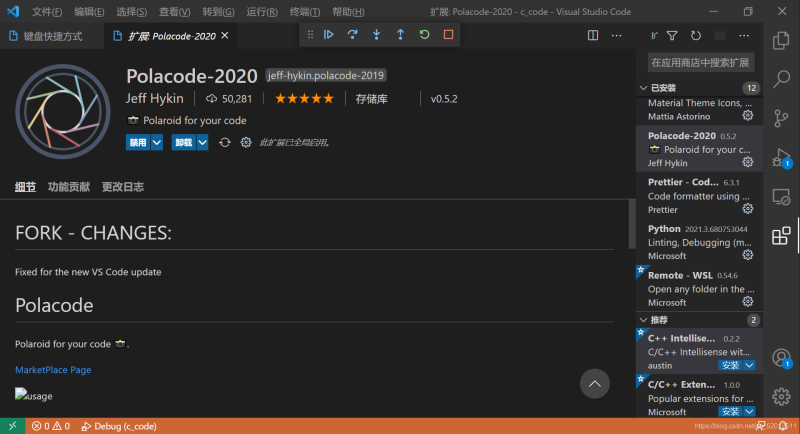This screenshot has width=800, height=434.
Task: Open the extension page manage gear
Action: tap(246, 142)
